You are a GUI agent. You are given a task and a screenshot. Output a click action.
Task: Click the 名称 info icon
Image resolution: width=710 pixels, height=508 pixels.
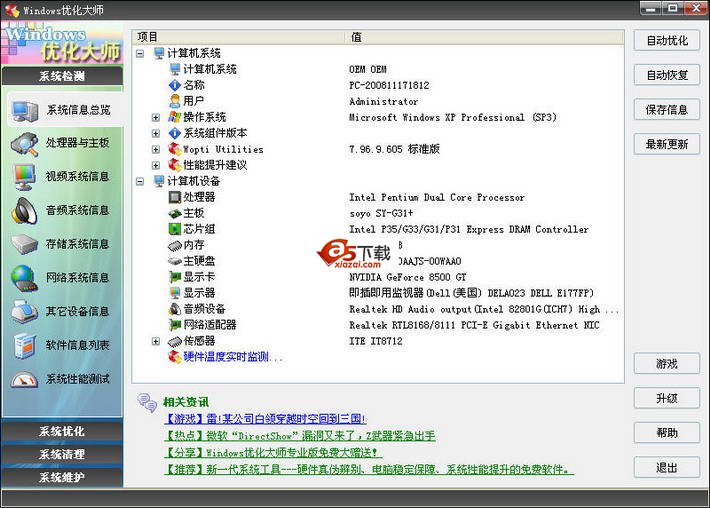click(x=174, y=85)
